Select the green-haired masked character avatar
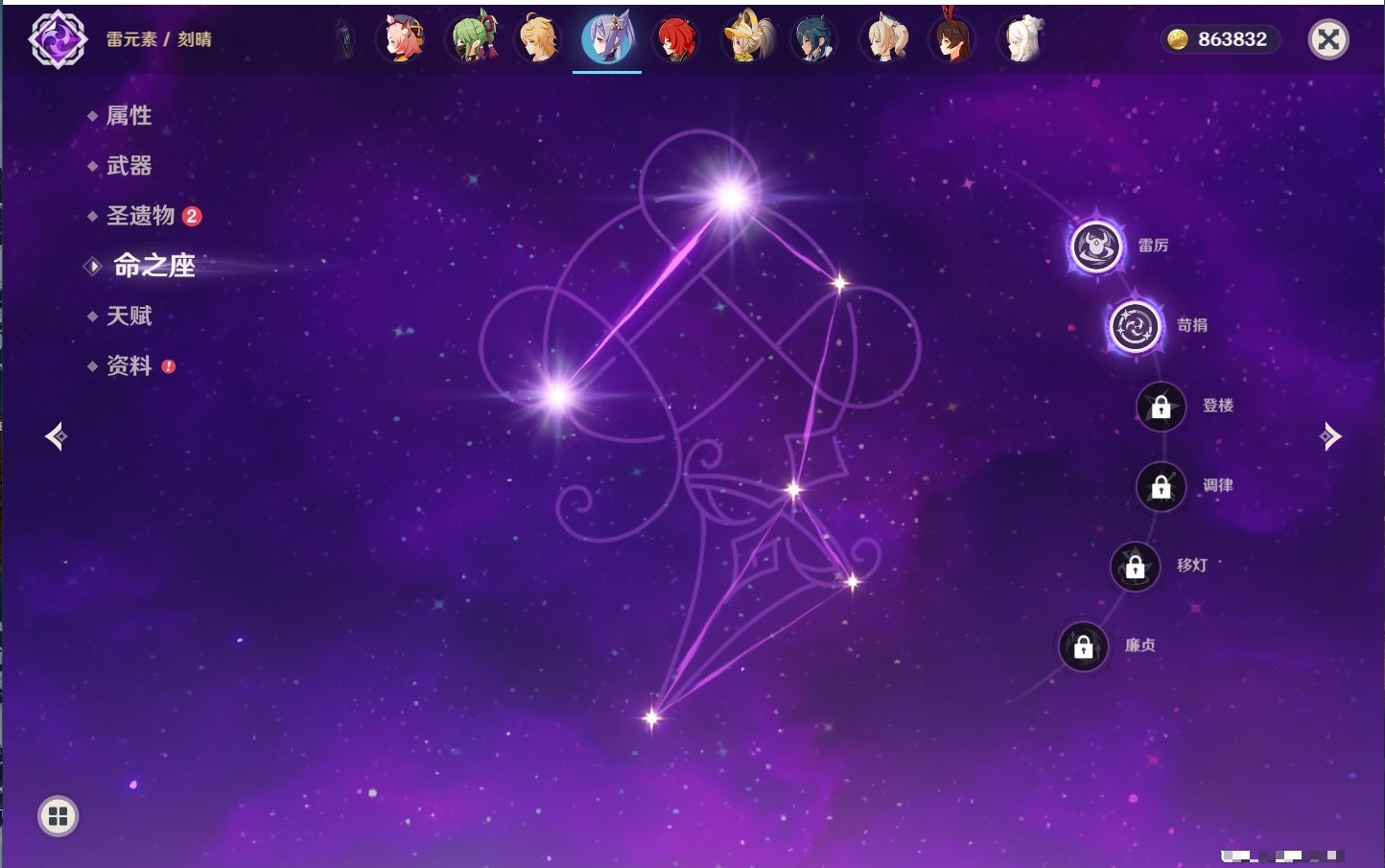The width and height of the screenshot is (1385, 868). (473, 39)
